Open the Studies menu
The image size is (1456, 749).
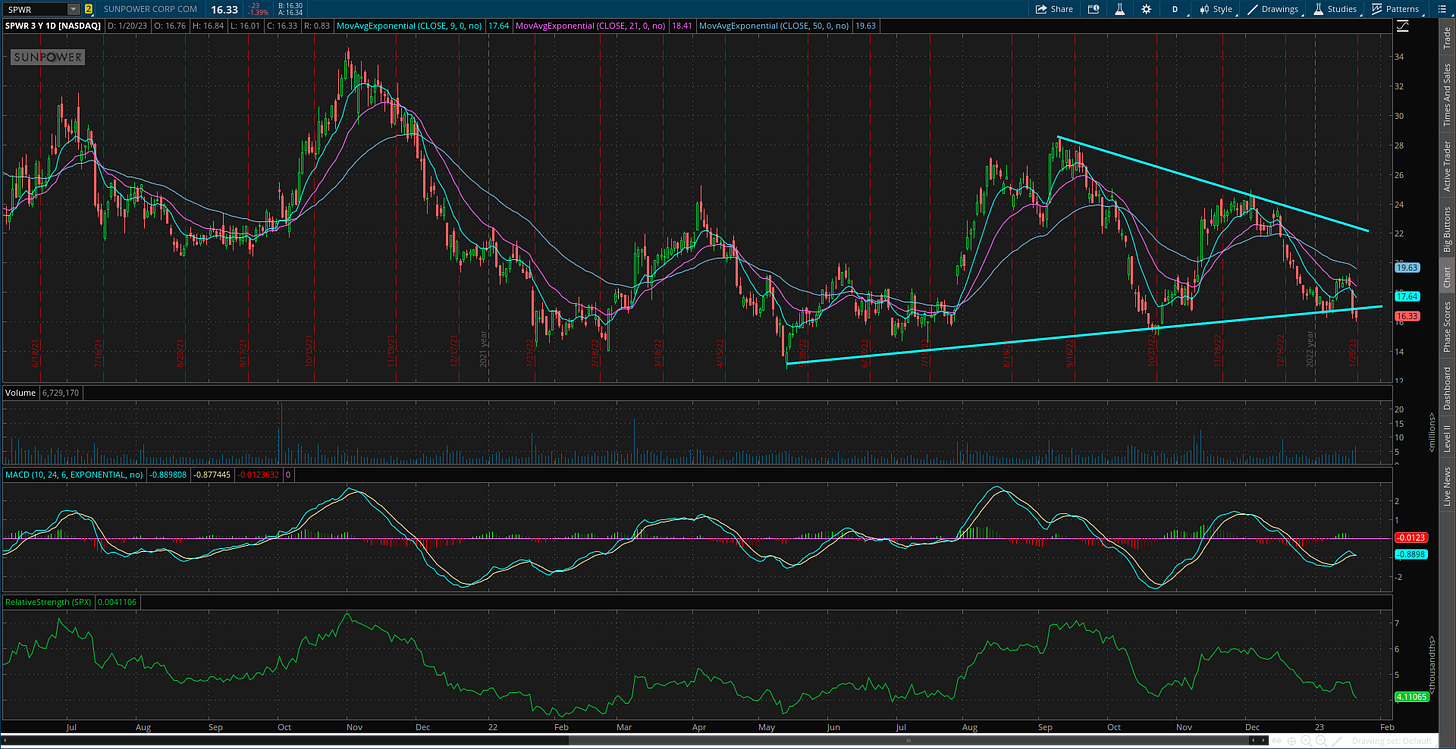[x=1335, y=9]
